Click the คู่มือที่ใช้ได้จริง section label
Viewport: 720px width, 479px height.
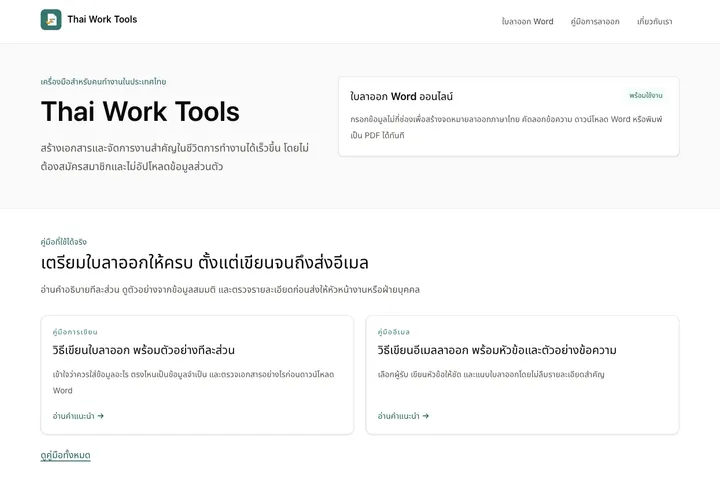[x=63, y=242]
